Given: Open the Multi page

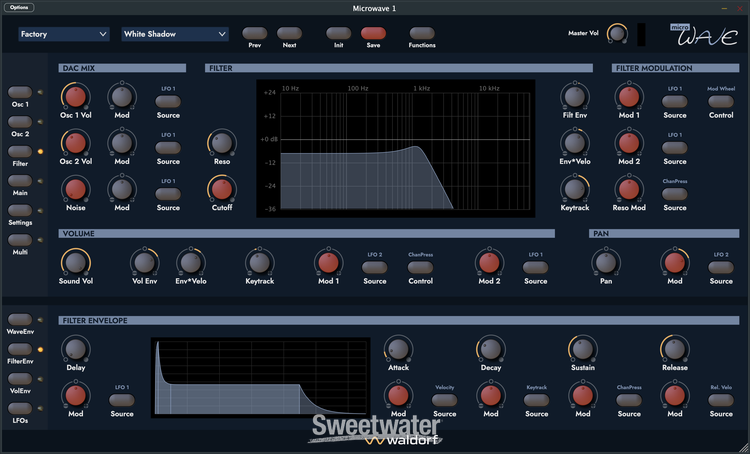Looking at the screenshot, I should [x=20, y=240].
